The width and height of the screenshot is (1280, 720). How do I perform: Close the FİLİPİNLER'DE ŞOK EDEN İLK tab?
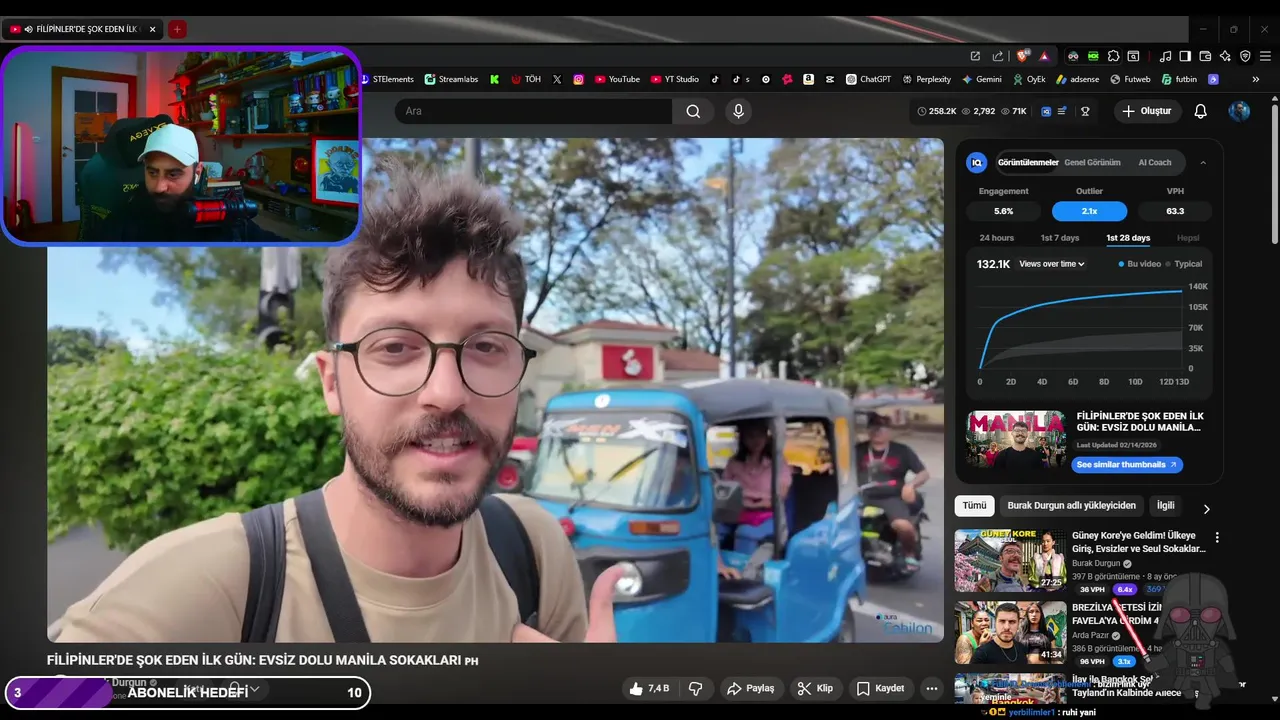pyautogui.click(x=153, y=29)
